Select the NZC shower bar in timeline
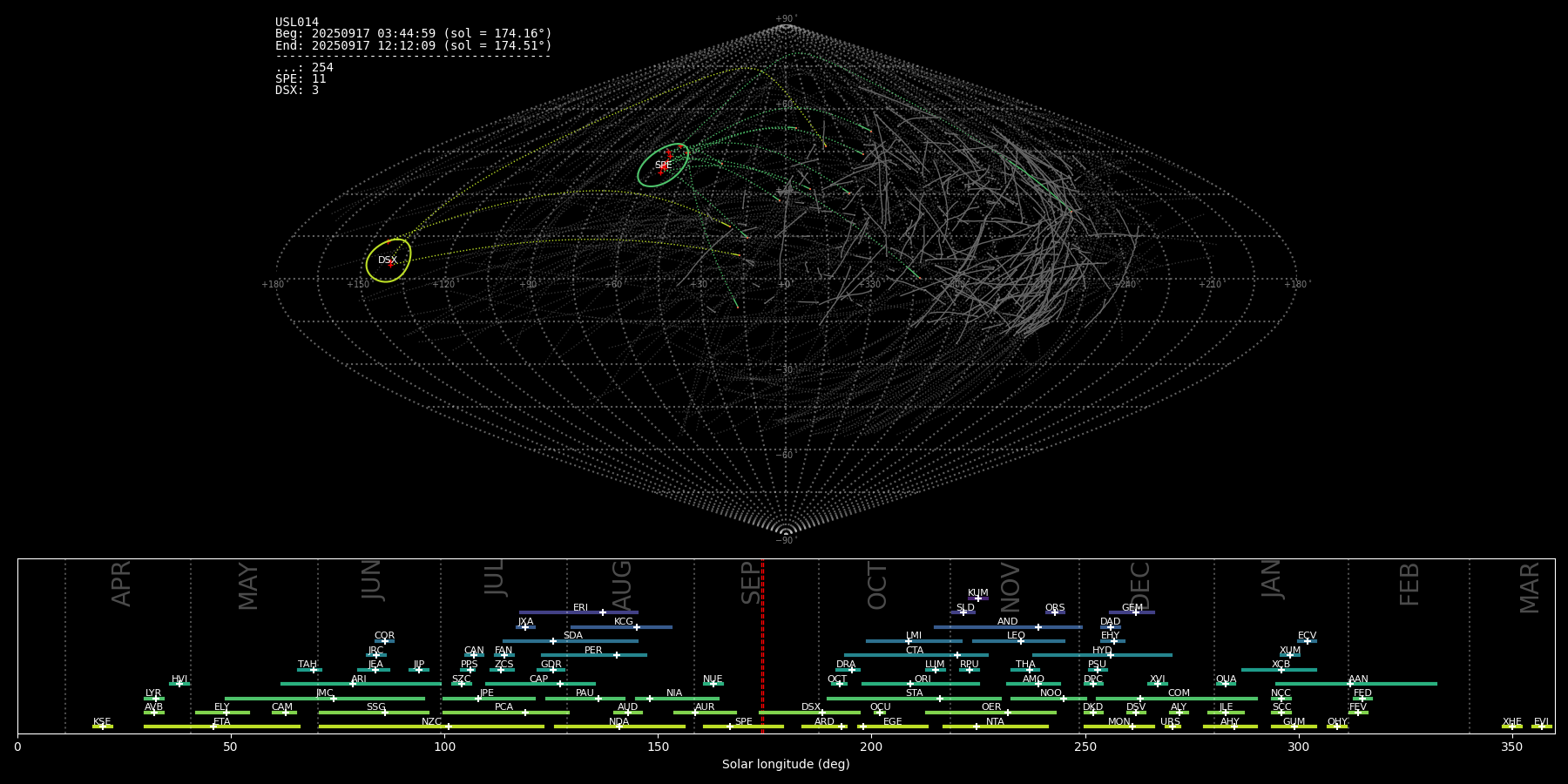This screenshot has width=1568, height=784. tap(431, 727)
